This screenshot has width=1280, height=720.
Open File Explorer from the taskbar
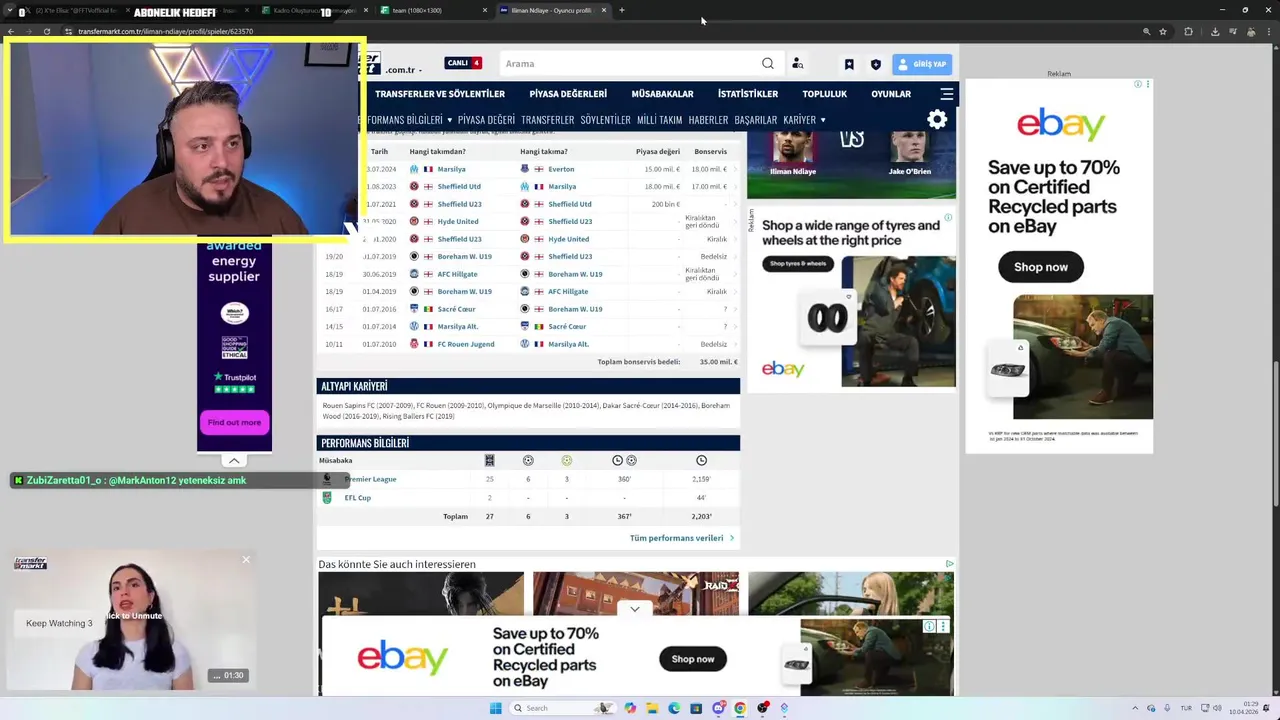click(x=652, y=708)
